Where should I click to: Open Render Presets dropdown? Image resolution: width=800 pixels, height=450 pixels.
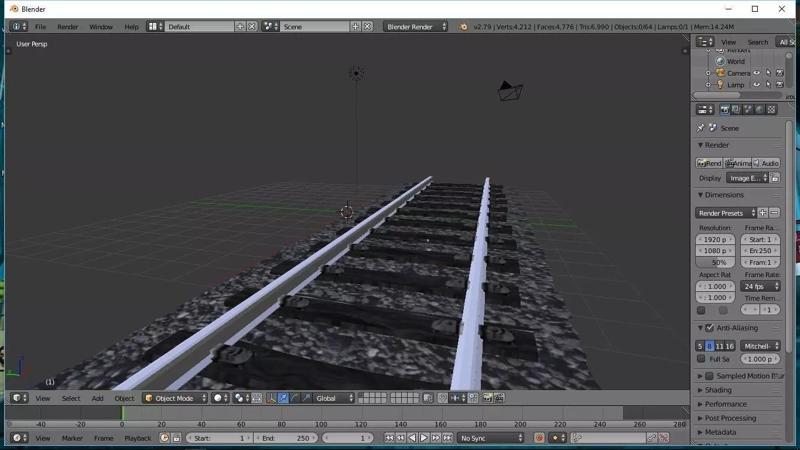(726, 213)
